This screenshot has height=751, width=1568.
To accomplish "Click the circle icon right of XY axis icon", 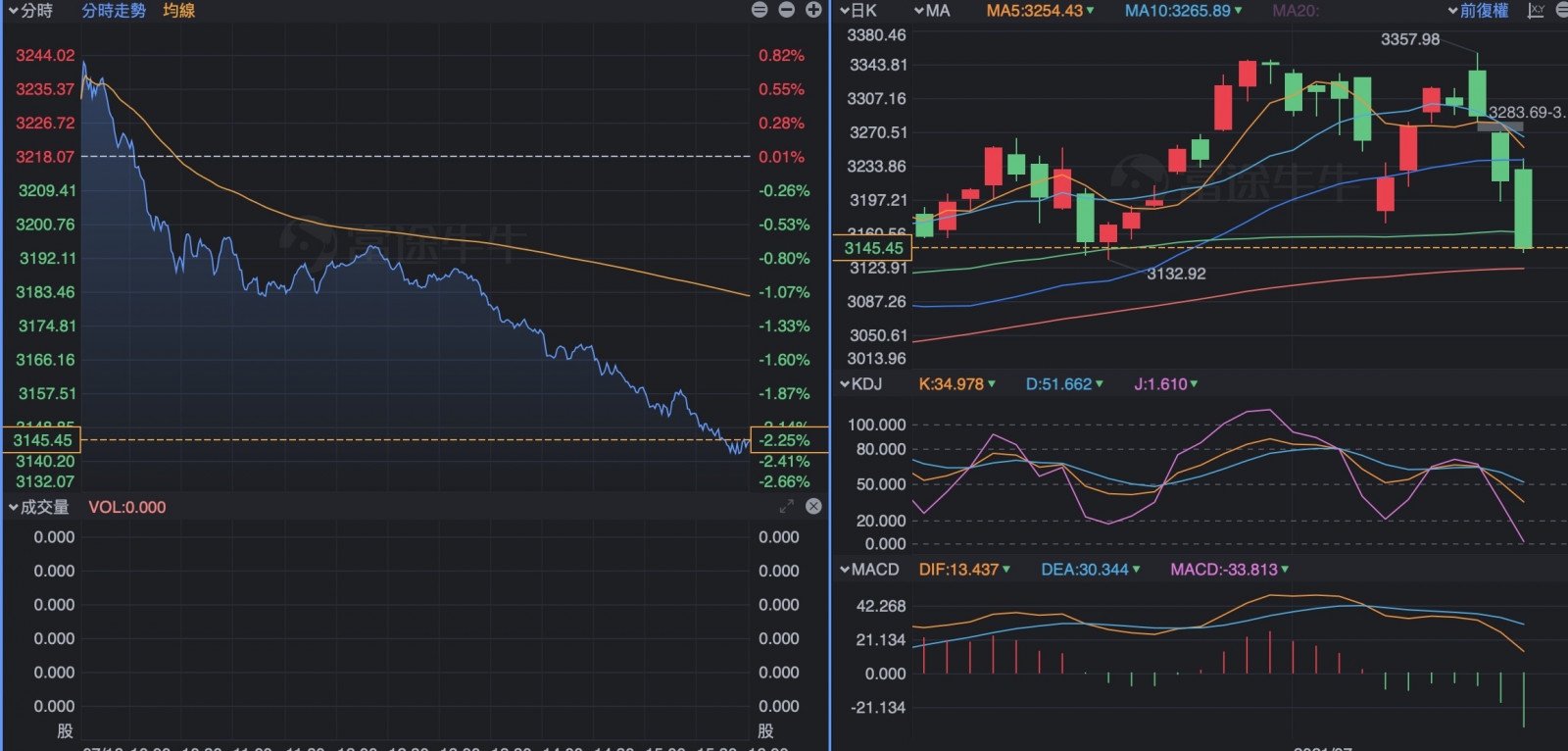I will [x=1561, y=11].
